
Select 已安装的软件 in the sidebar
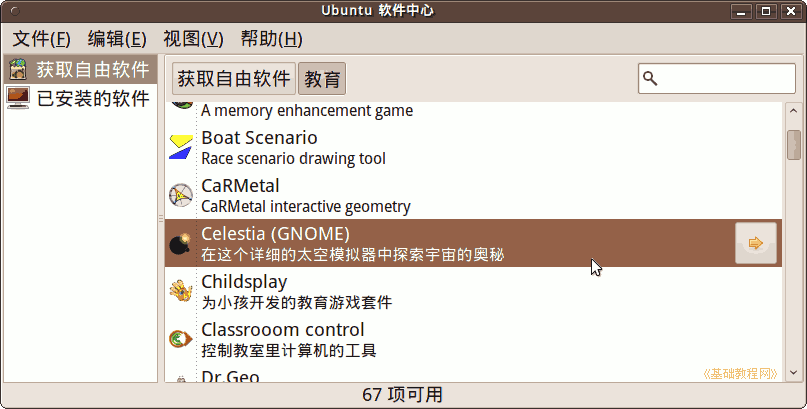pos(80,98)
